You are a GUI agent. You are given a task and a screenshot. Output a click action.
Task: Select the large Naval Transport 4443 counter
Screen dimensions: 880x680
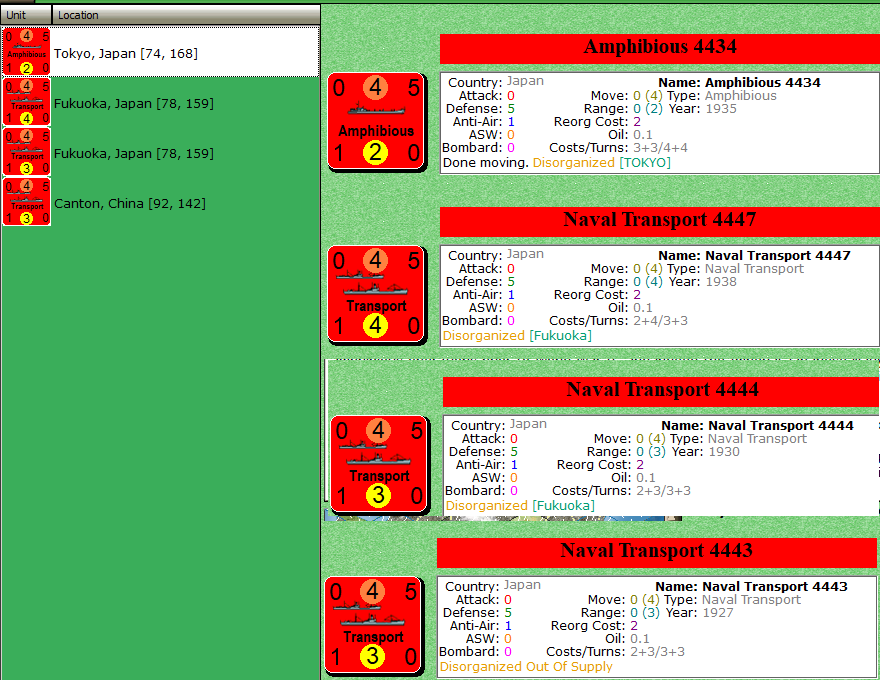point(374,625)
